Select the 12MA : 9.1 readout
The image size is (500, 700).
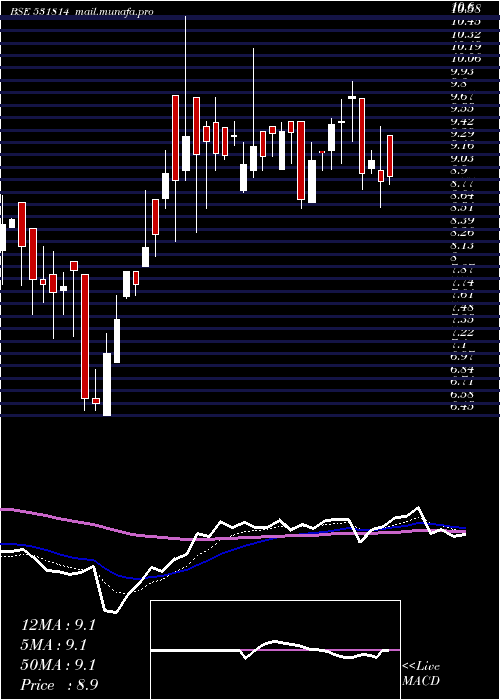pyautogui.click(x=58, y=625)
